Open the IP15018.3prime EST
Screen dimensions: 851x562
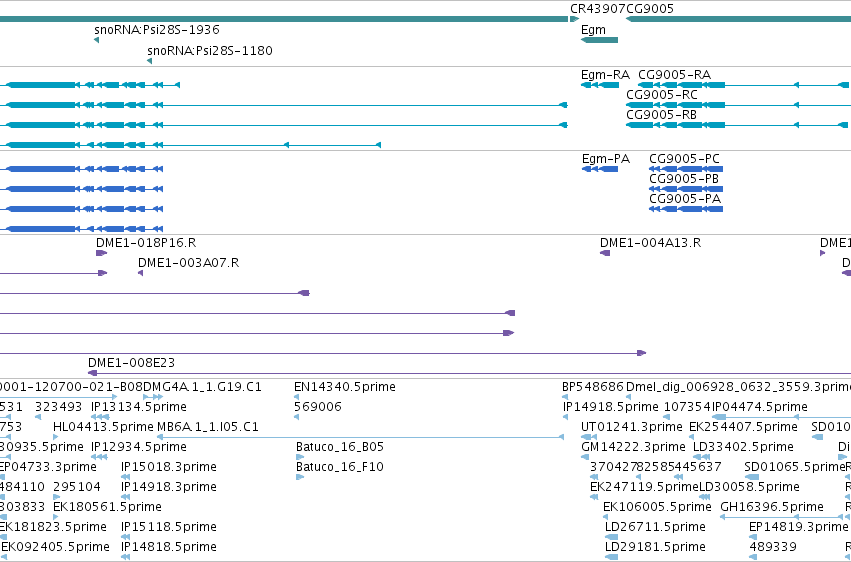(x=125, y=477)
